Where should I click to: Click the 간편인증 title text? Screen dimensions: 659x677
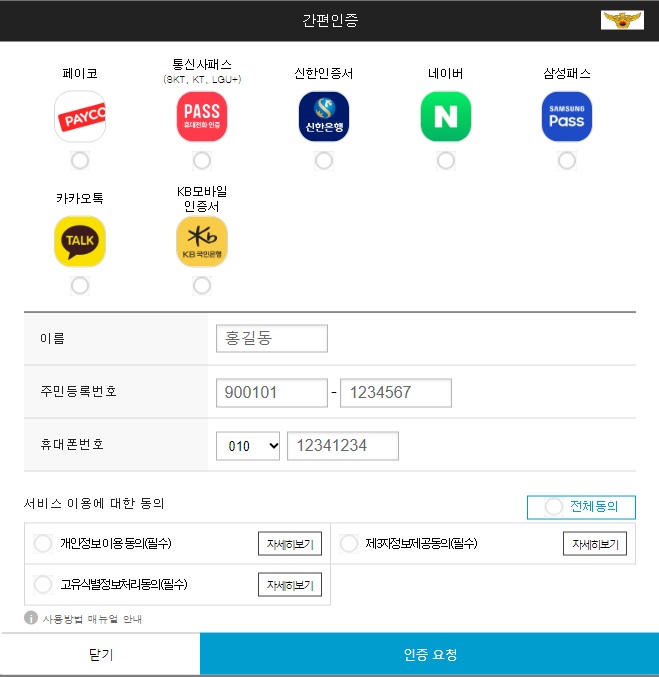pos(330,20)
